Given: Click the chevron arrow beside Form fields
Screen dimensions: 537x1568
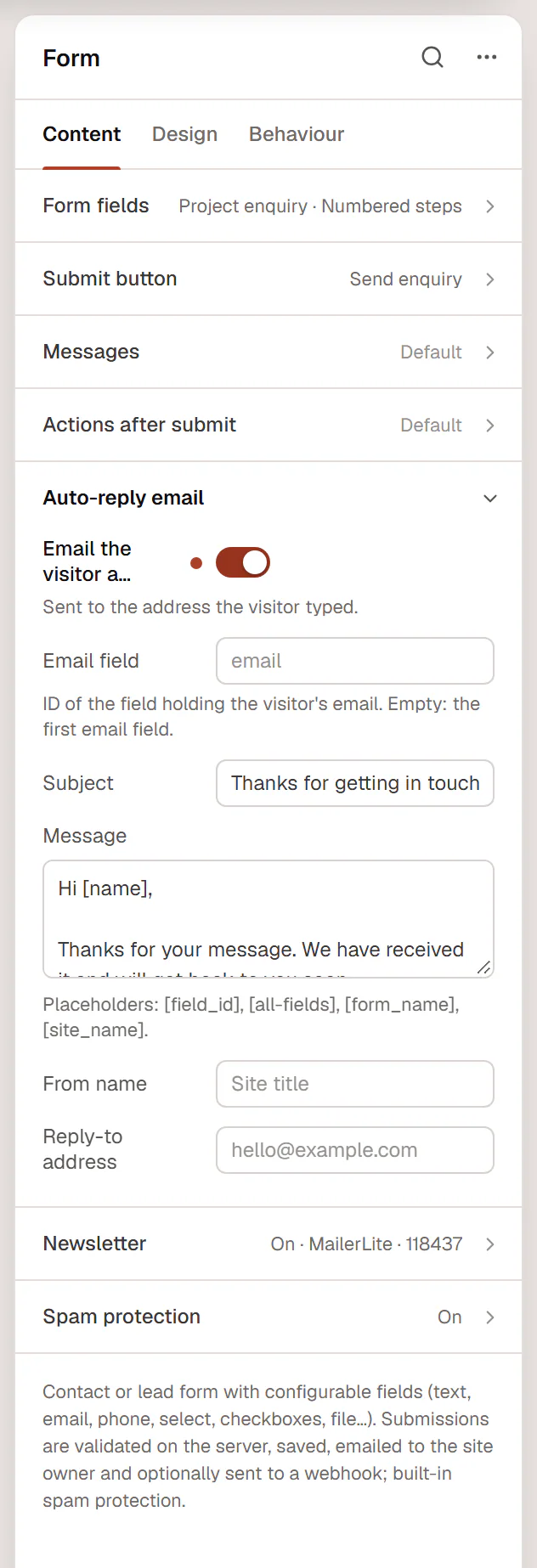Looking at the screenshot, I should click(490, 206).
